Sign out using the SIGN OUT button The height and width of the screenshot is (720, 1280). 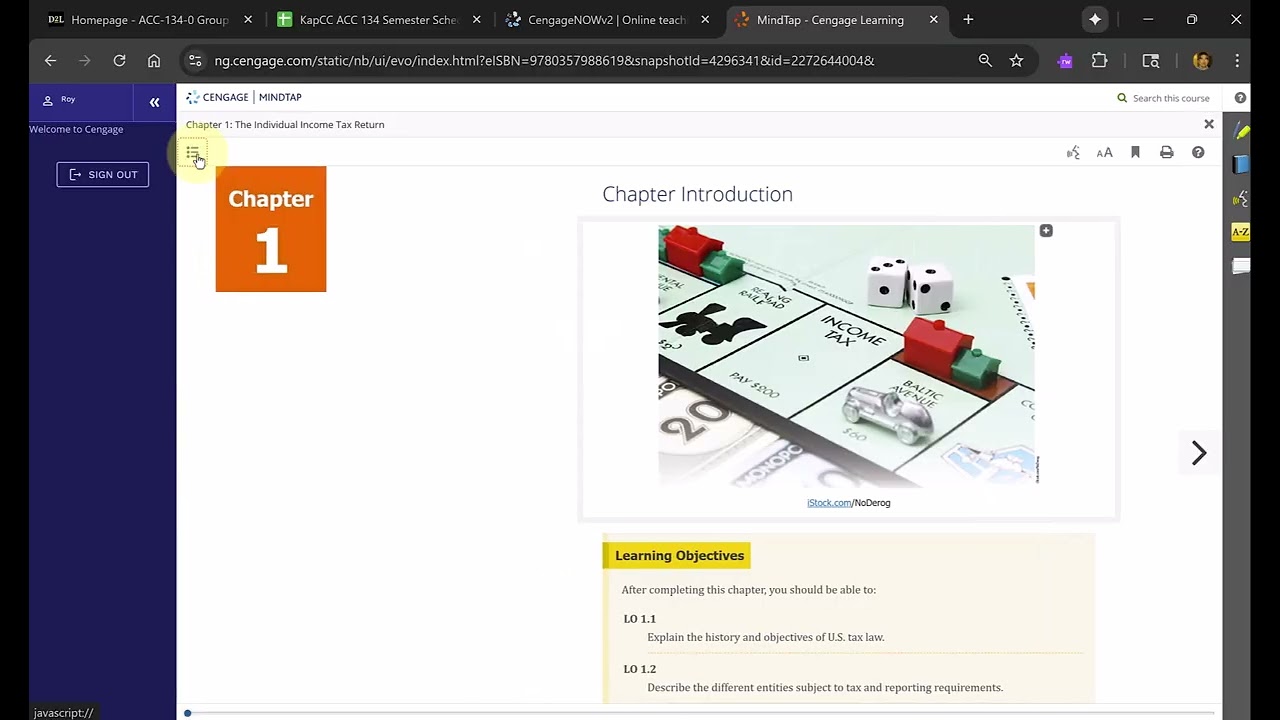tap(103, 174)
